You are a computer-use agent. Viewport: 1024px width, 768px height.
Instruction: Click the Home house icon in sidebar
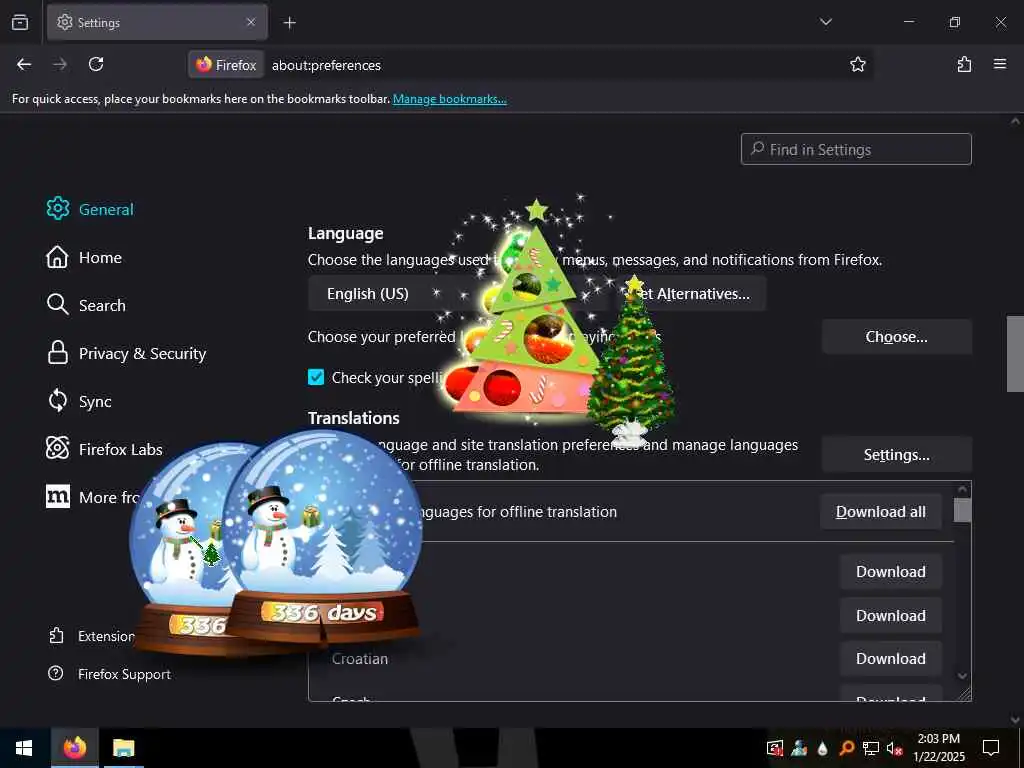tap(57, 257)
